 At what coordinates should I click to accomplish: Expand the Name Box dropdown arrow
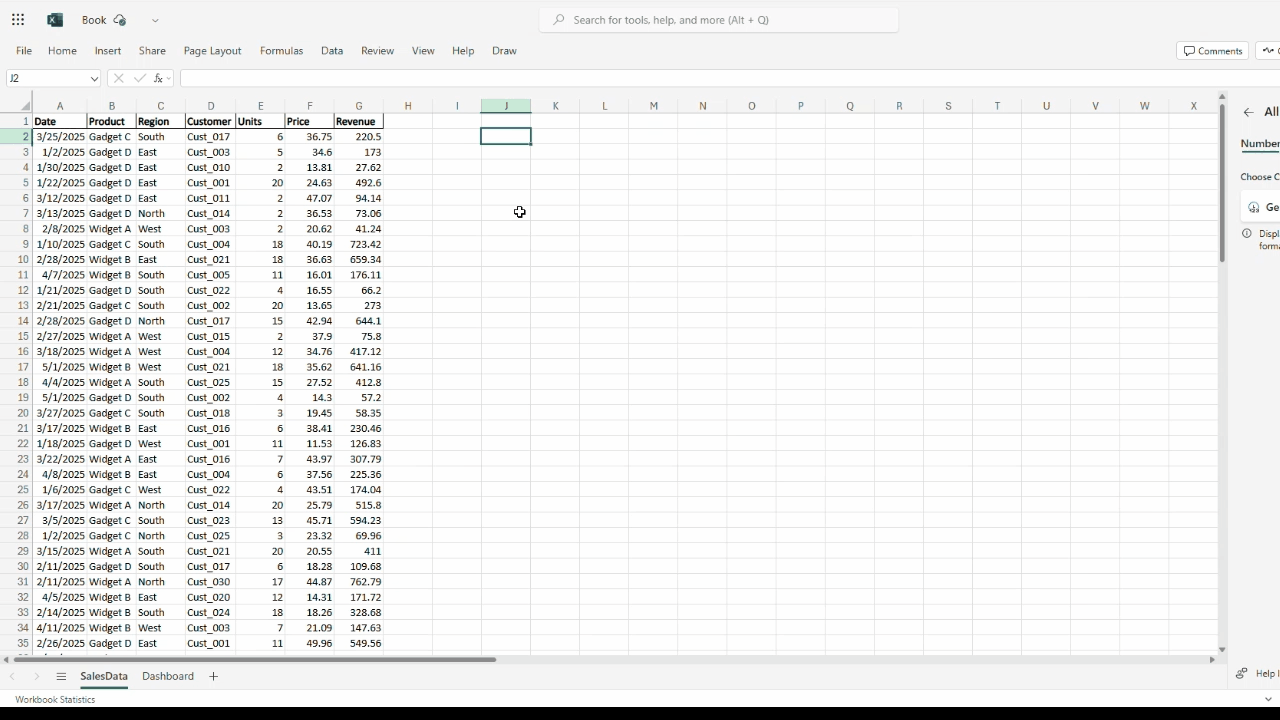94,78
